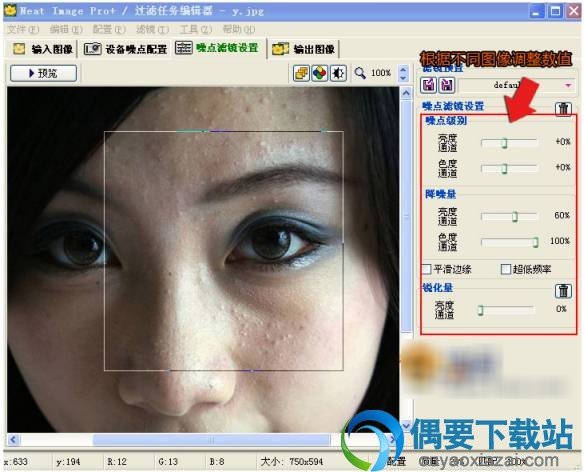Click the x:633 status bar entry

tap(16, 462)
